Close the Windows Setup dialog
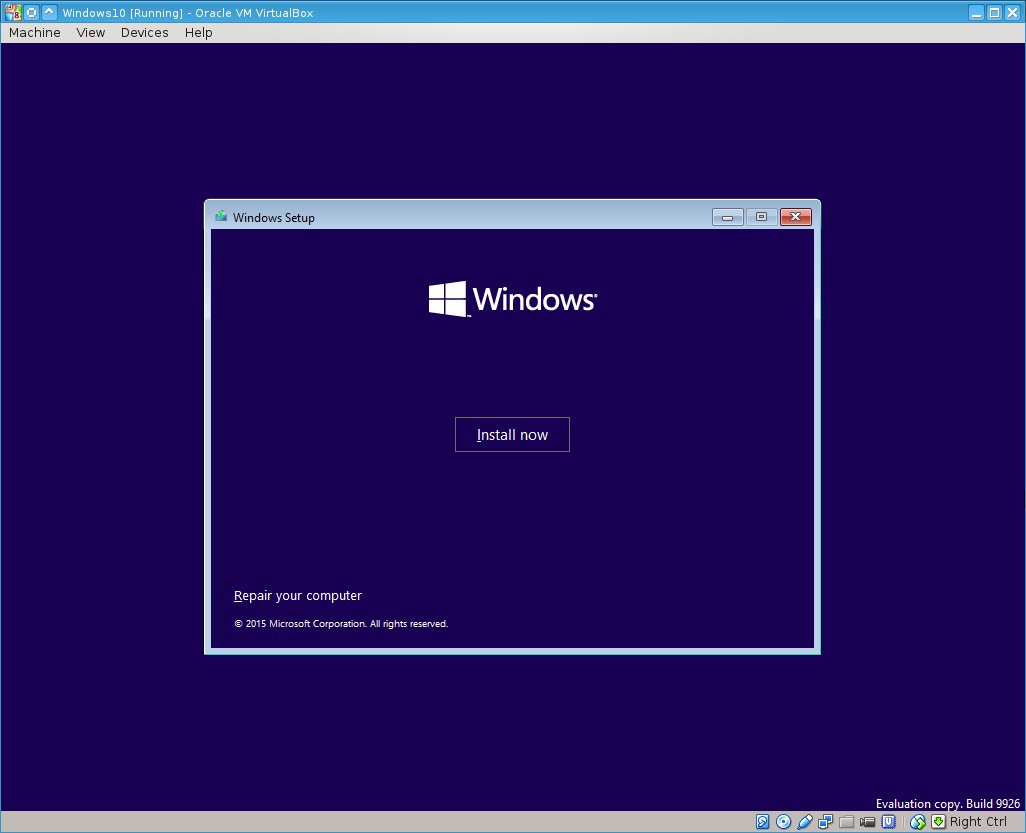 pyautogui.click(x=796, y=217)
